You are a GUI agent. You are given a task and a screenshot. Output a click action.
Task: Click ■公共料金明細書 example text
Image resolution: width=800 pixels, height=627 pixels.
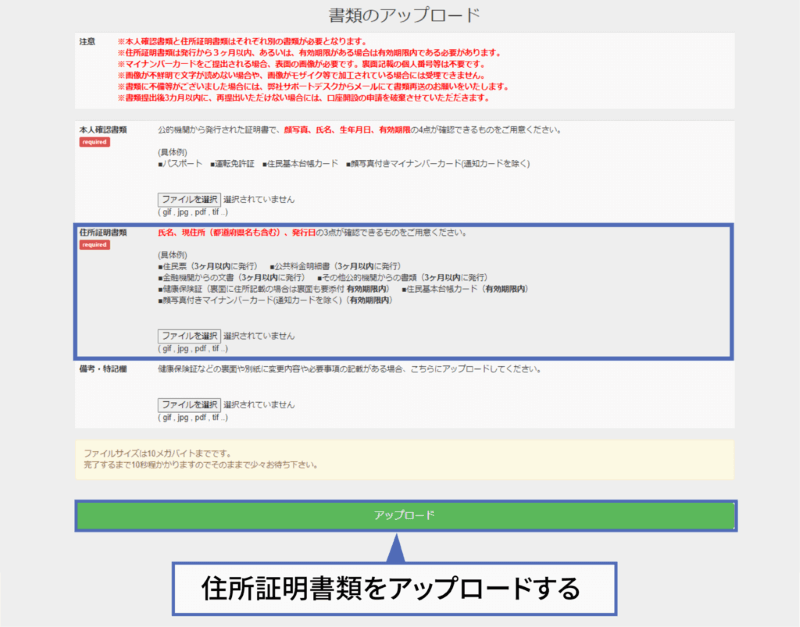pyautogui.click(x=335, y=266)
